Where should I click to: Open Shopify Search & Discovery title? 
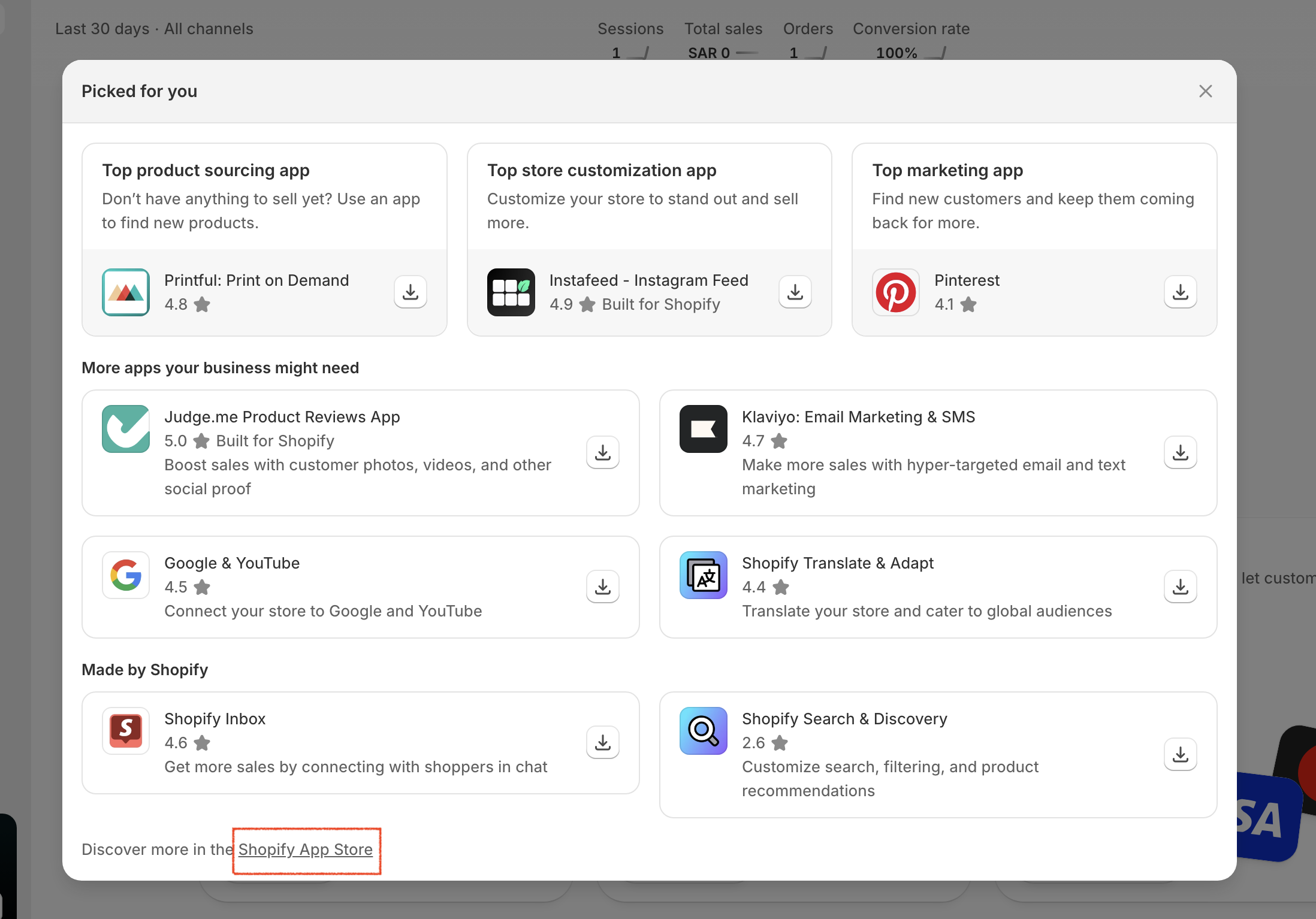845,719
